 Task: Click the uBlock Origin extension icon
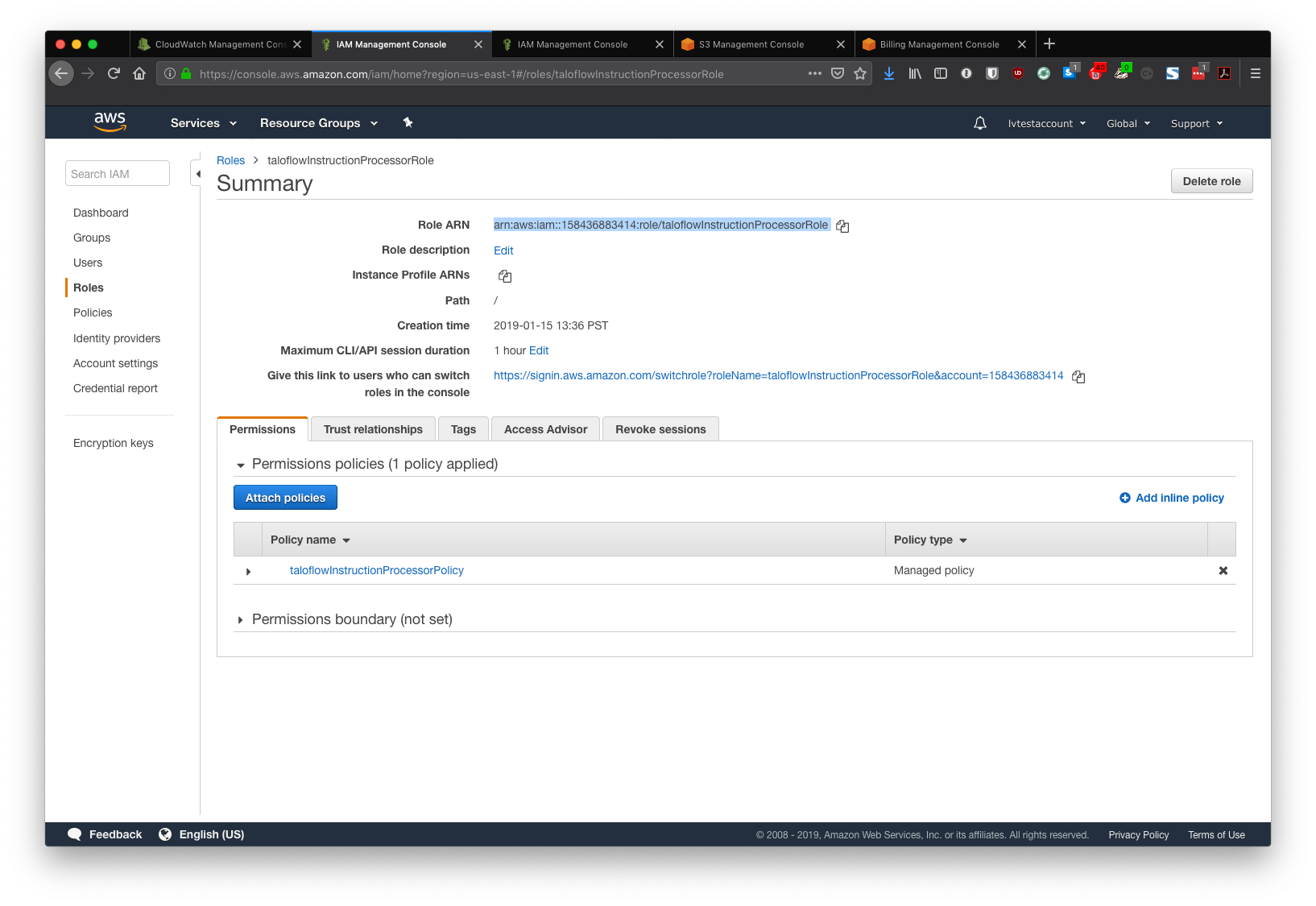[1018, 73]
